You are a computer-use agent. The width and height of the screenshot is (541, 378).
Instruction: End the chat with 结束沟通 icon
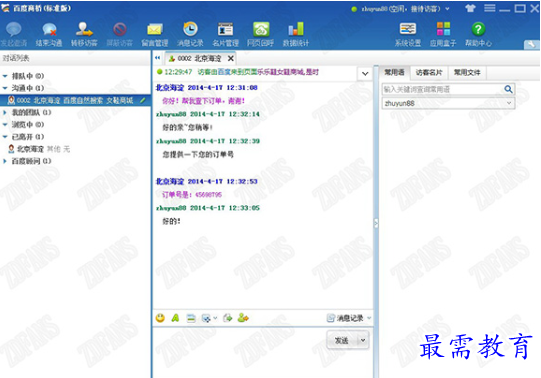49,34
